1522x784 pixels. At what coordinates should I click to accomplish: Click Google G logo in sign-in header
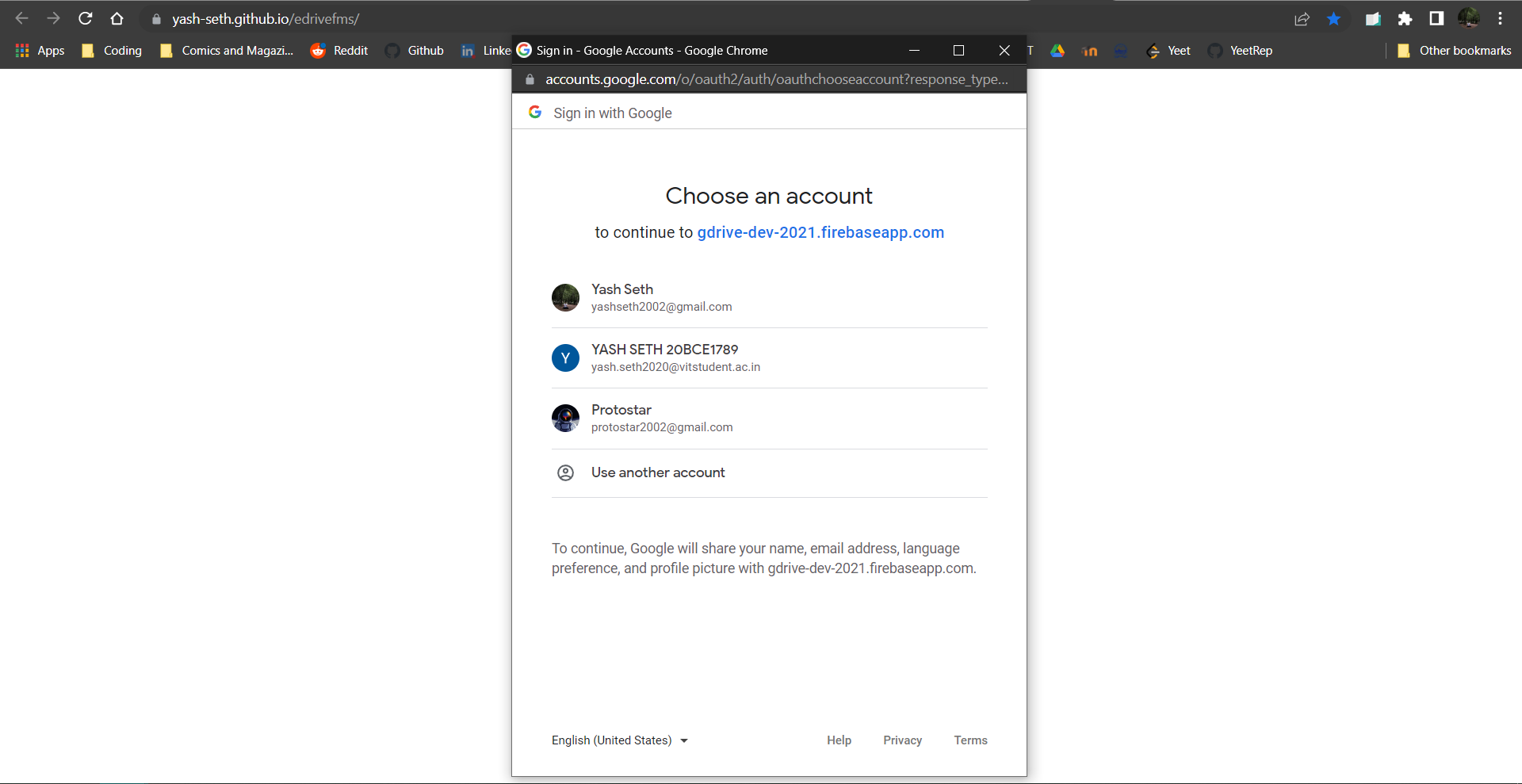(x=535, y=113)
